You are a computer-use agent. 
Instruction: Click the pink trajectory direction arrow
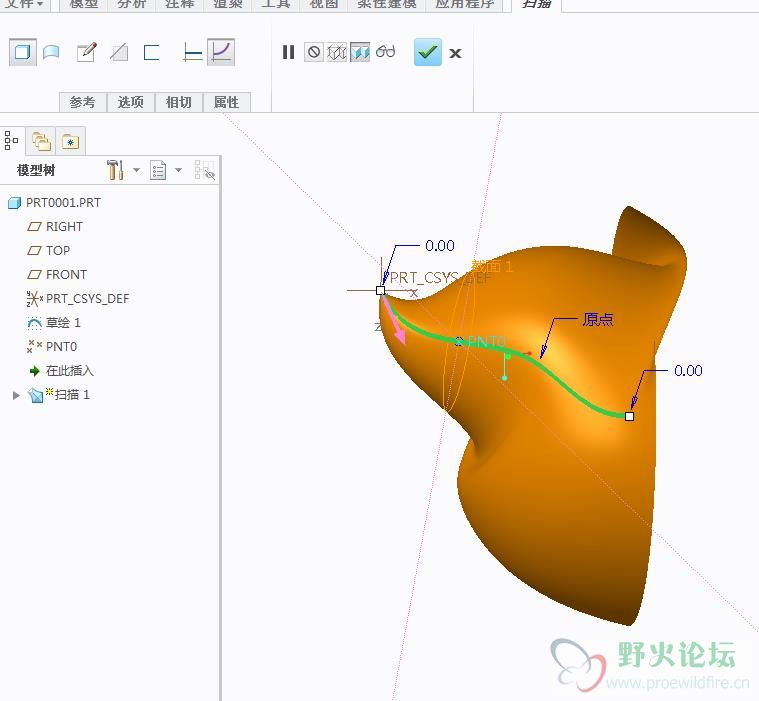coord(395,322)
